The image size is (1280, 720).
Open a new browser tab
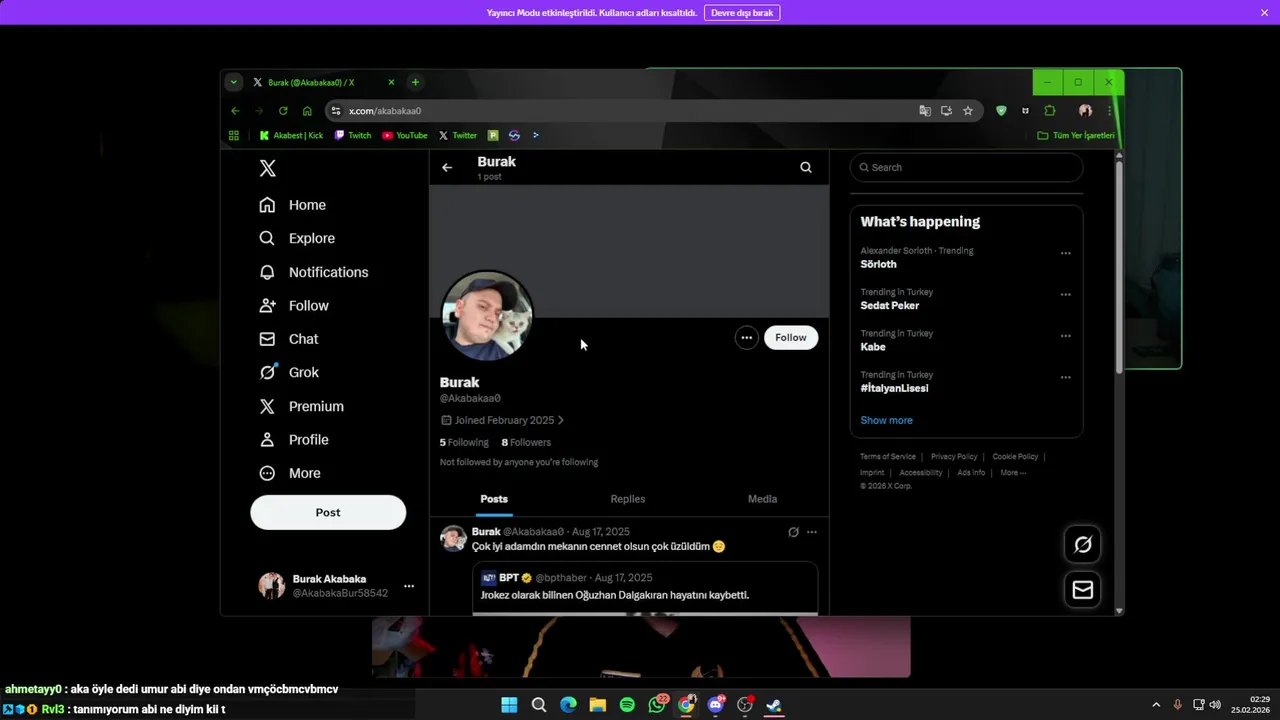pyautogui.click(x=415, y=82)
